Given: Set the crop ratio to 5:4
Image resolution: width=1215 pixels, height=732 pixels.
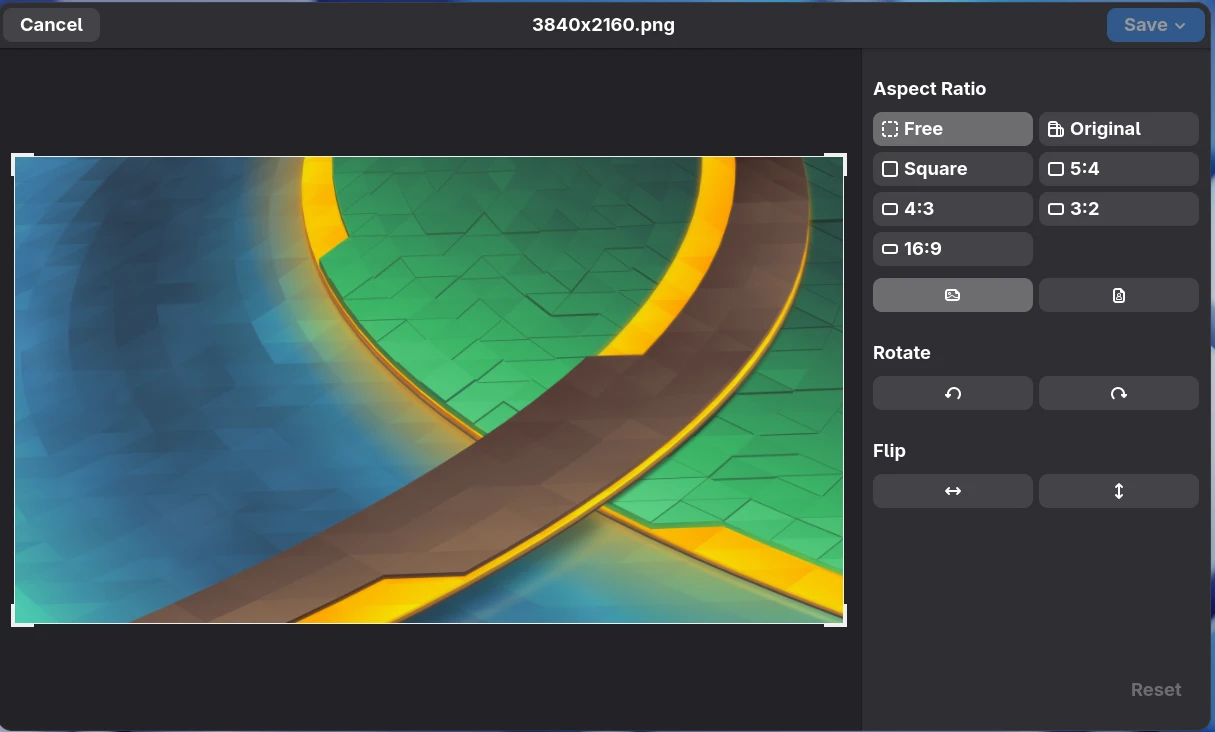Looking at the screenshot, I should coord(1119,169).
